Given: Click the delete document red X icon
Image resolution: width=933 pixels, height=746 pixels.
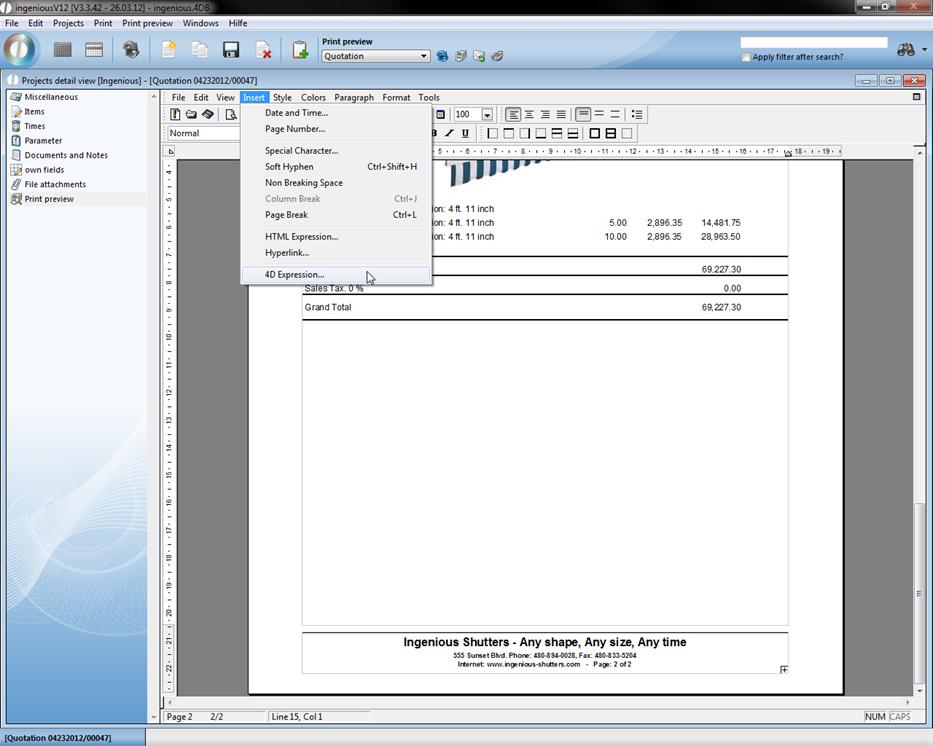Looking at the screenshot, I should pos(263,50).
